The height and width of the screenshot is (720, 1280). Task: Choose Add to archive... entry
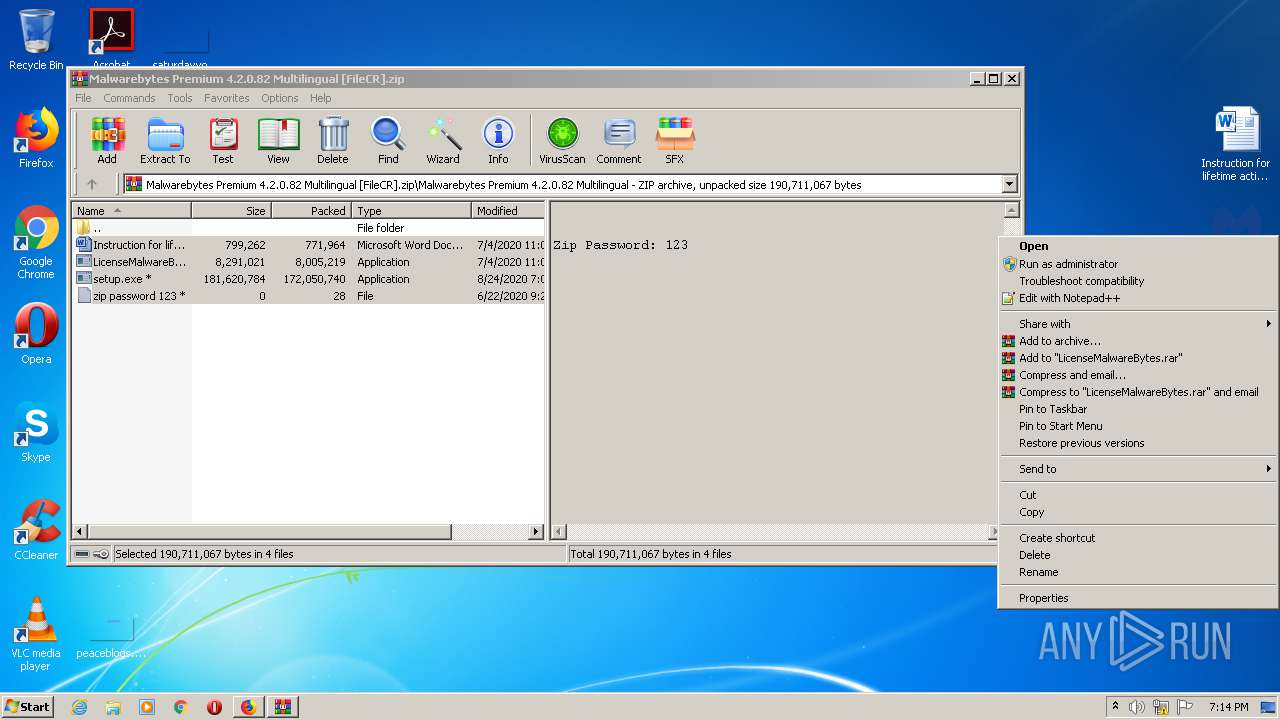coord(1138,341)
